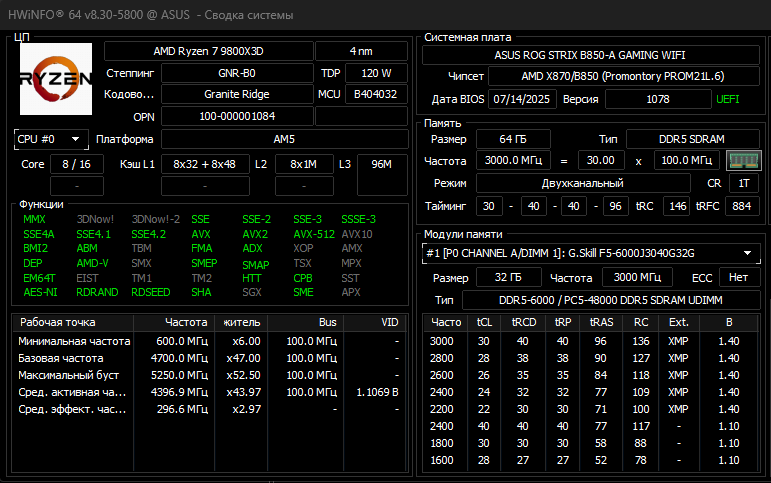Screen dimensions: 771x483
Task: Click the module frequency 3000 МГц field
Action: tap(637, 277)
